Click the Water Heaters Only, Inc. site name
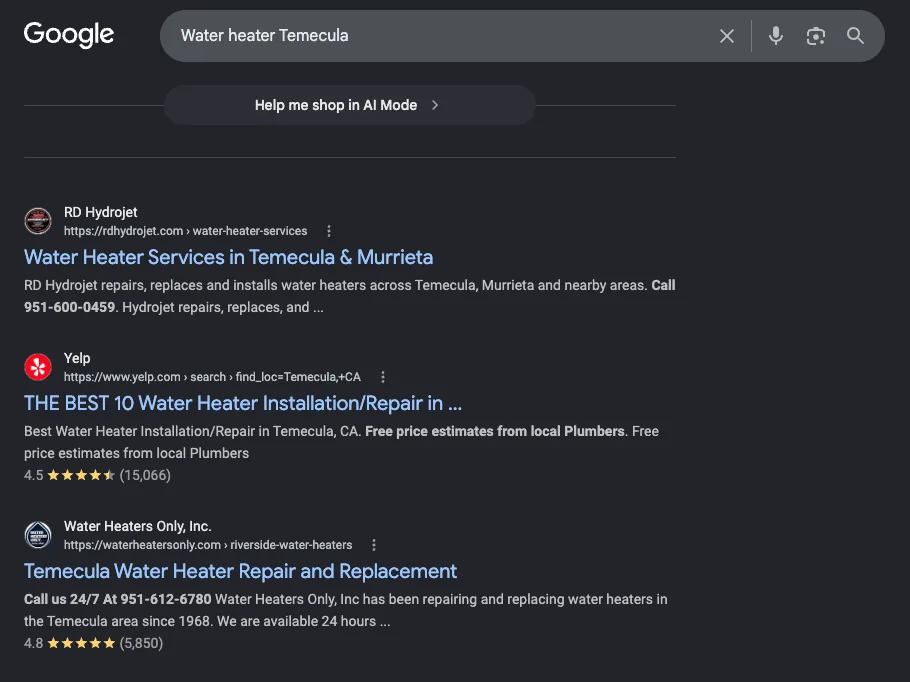This screenshot has height=682, width=910. point(138,526)
